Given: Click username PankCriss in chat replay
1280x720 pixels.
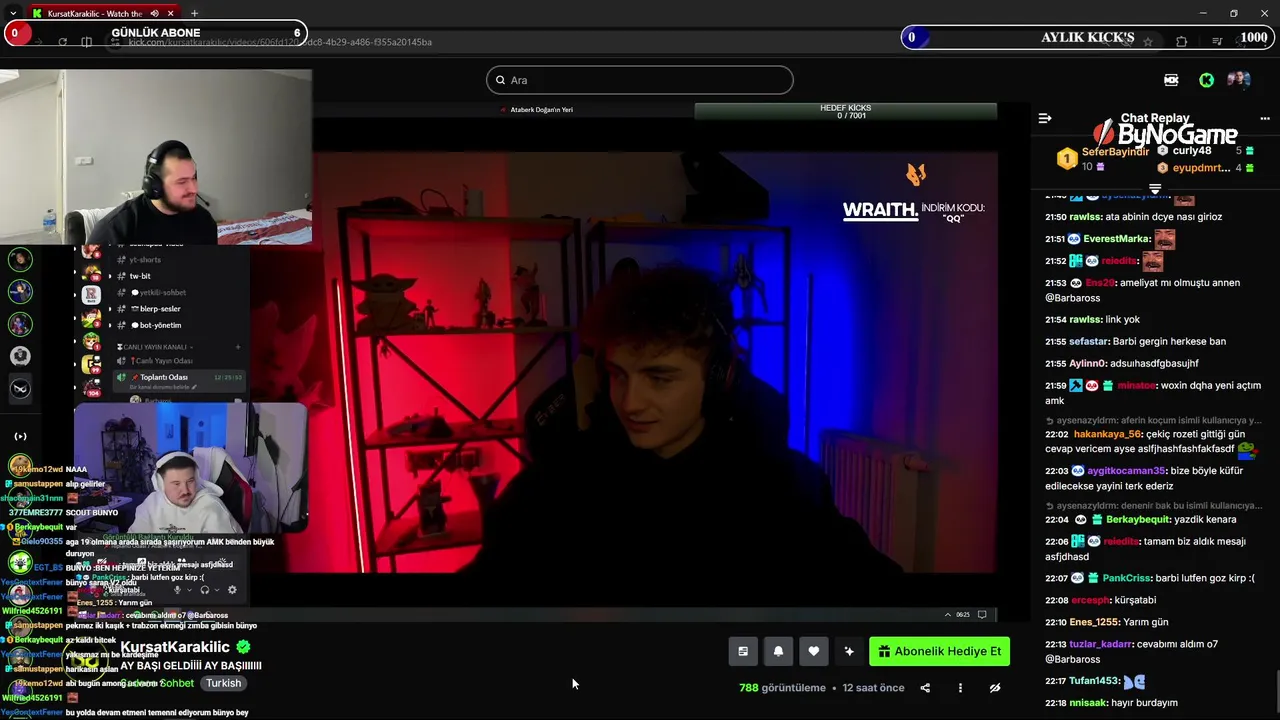Looking at the screenshot, I should pos(1126,577).
